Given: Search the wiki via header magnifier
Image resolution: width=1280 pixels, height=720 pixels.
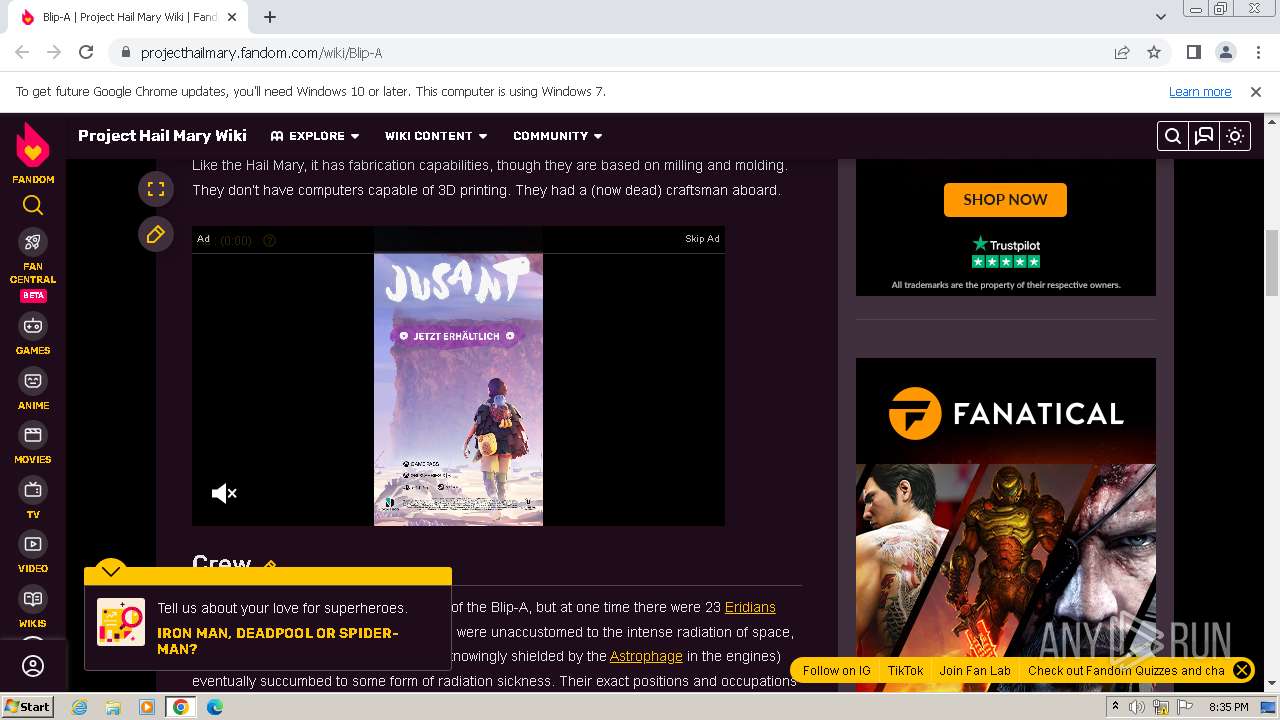Looking at the screenshot, I should pyautogui.click(x=1173, y=136).
